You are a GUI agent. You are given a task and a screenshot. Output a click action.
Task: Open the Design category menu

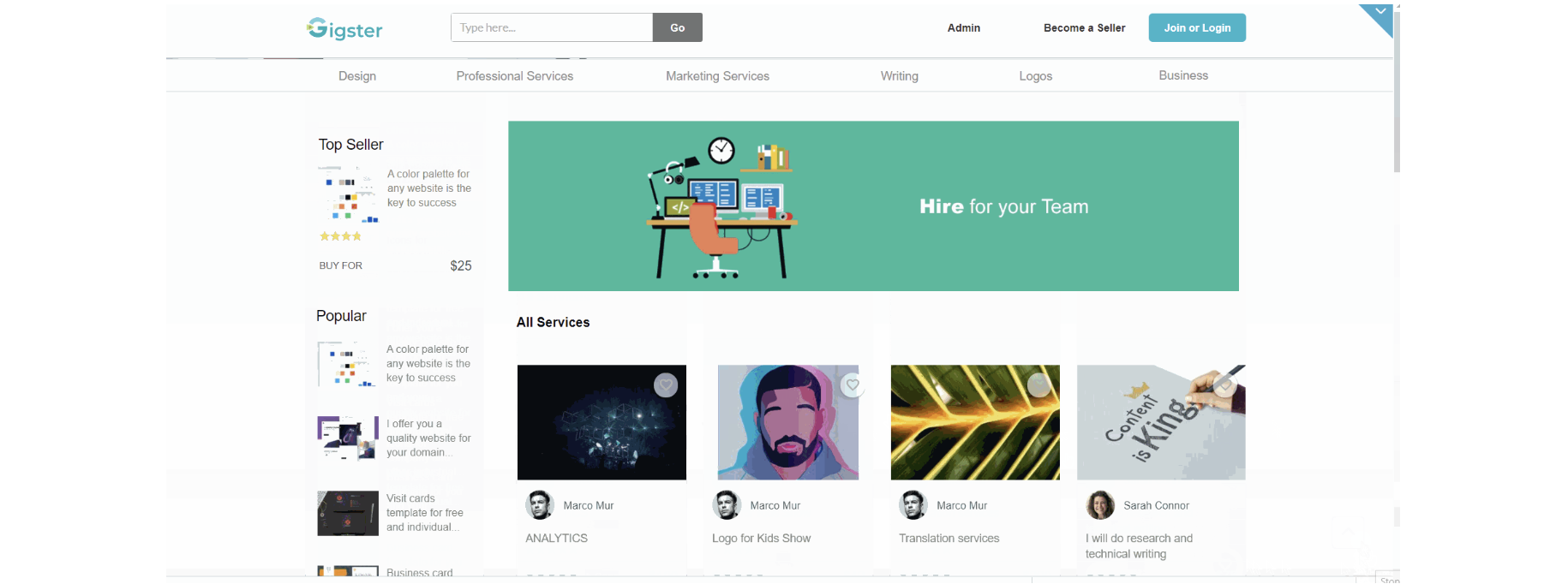coord(357,76)
